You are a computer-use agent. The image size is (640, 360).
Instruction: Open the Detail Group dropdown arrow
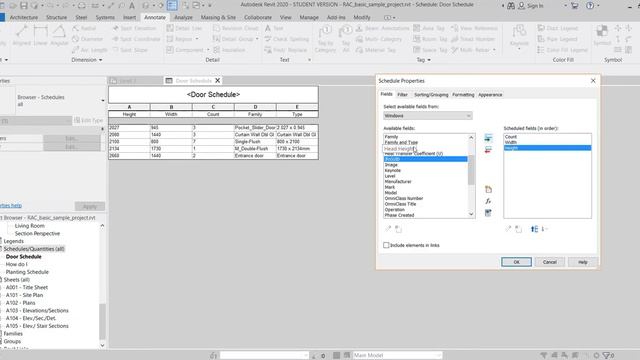tap(257, 39)
